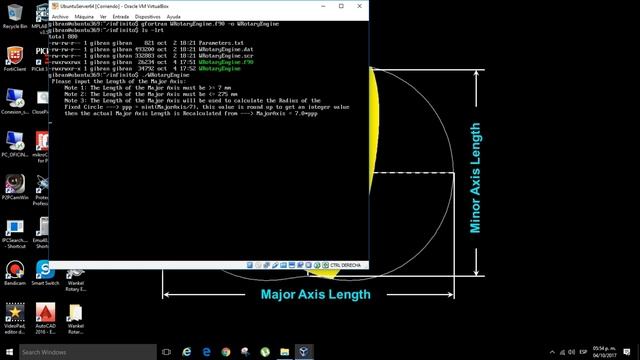
Task: Click the Search Windows input box
Action: point(87,352)
